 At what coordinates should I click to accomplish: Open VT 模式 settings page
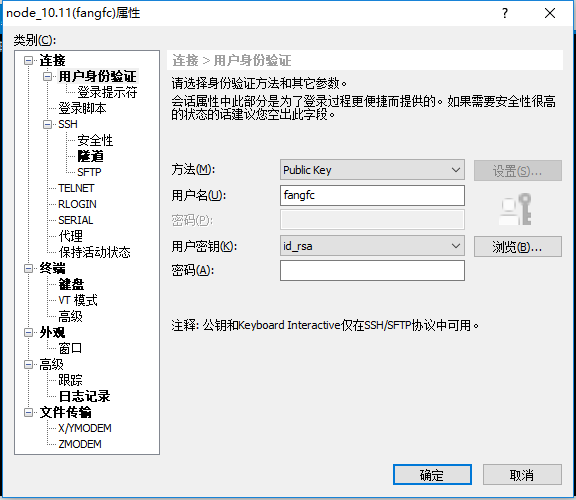[x=78, y=300]
